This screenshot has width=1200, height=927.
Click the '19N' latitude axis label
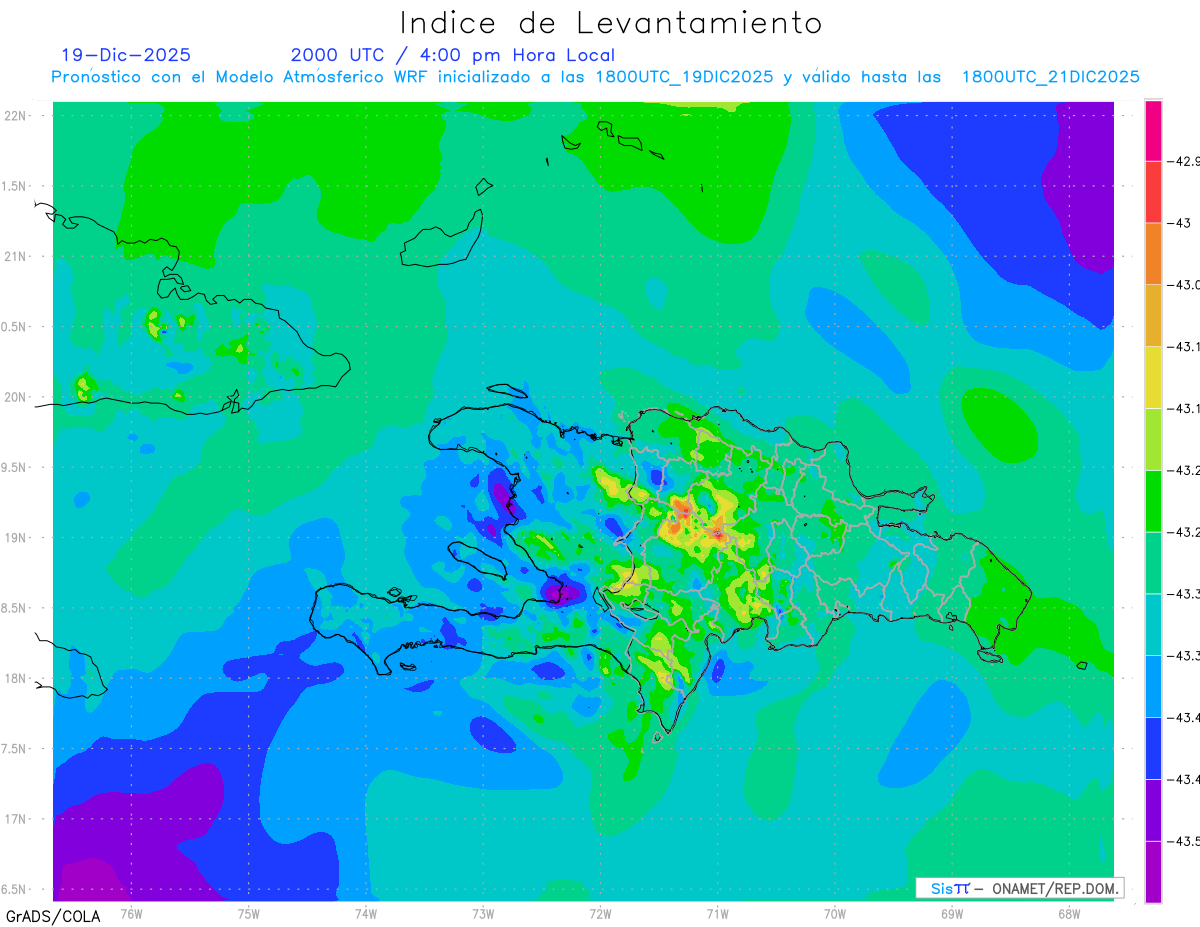[16, 537]
